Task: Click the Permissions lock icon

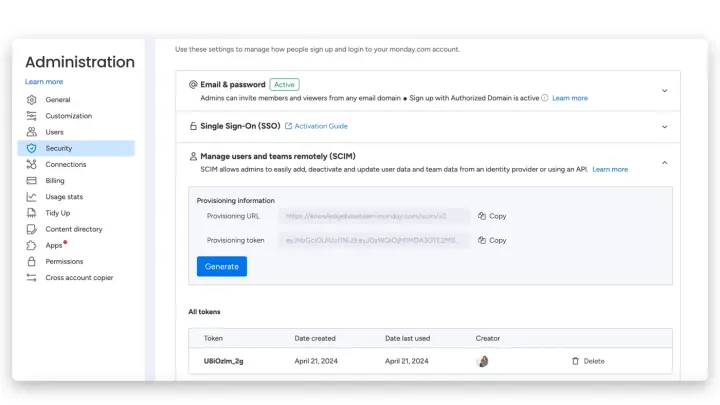Action: click(x=31, y=261)
